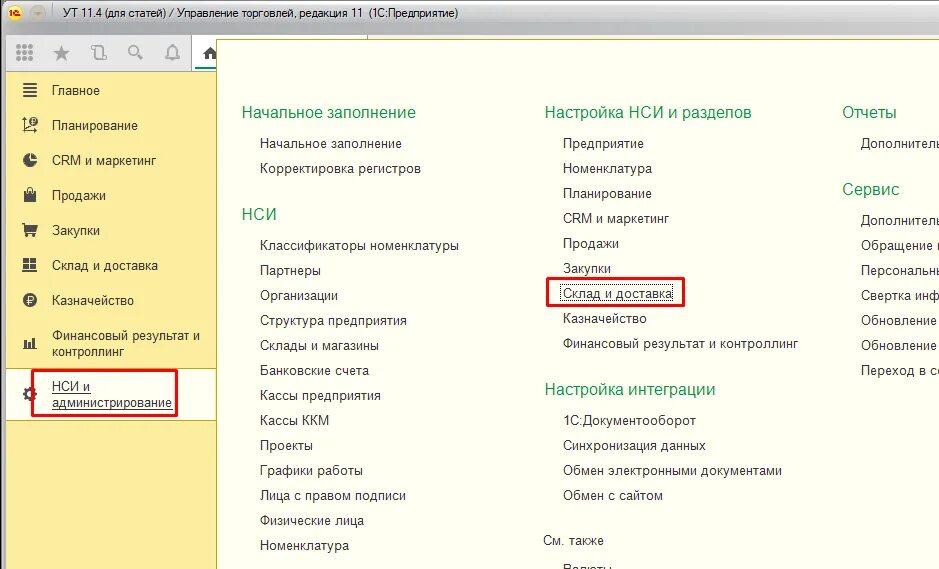
Task: Open Обмен с сайтом
Action: [613, 496]
